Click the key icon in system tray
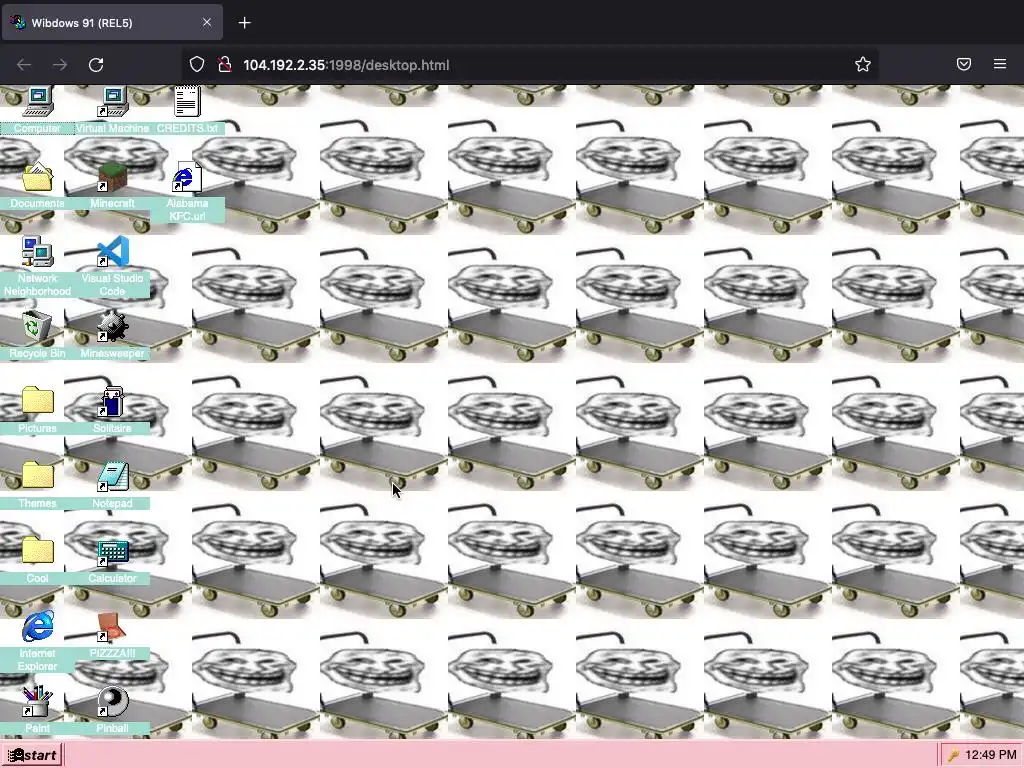 (x=953, y=756)
